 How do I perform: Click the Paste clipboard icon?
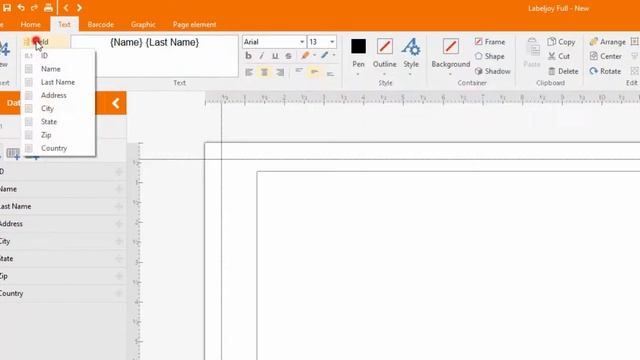pos(532,48)
